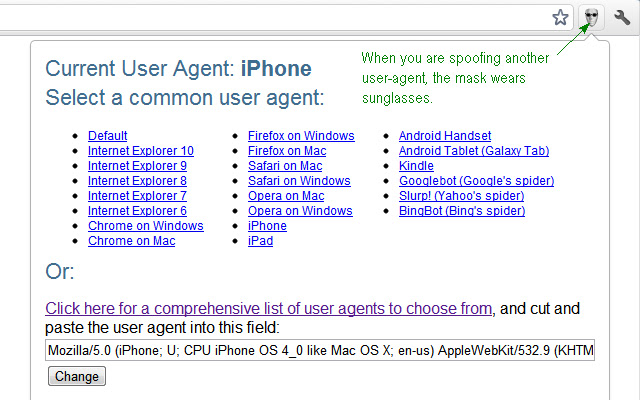640x400 pixels.
Task: Click the bookmark star icon
Action: [561, 17]
